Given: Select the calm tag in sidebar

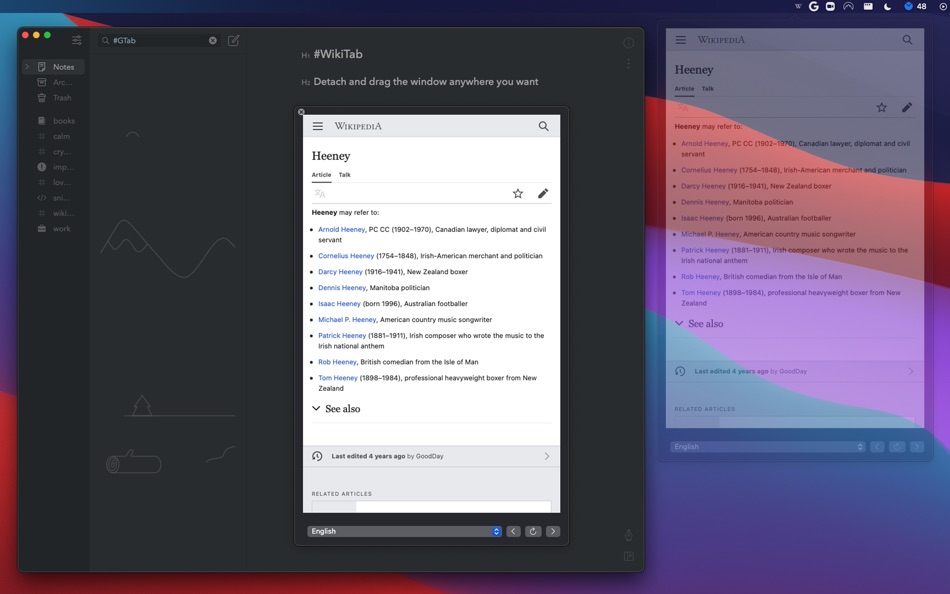Looking at the screenshot, I should coord(55,136).
